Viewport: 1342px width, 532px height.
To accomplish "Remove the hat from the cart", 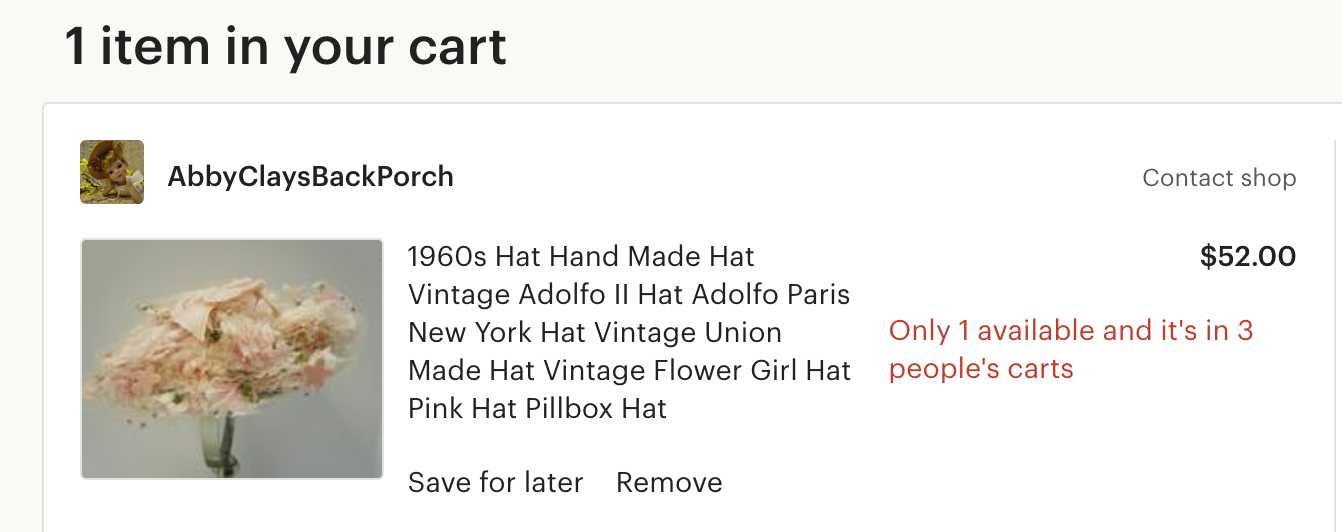I will 669,482.
